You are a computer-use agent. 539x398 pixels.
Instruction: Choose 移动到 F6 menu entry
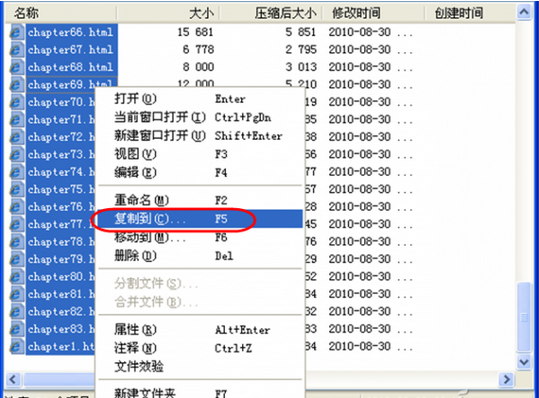(200, 237)
